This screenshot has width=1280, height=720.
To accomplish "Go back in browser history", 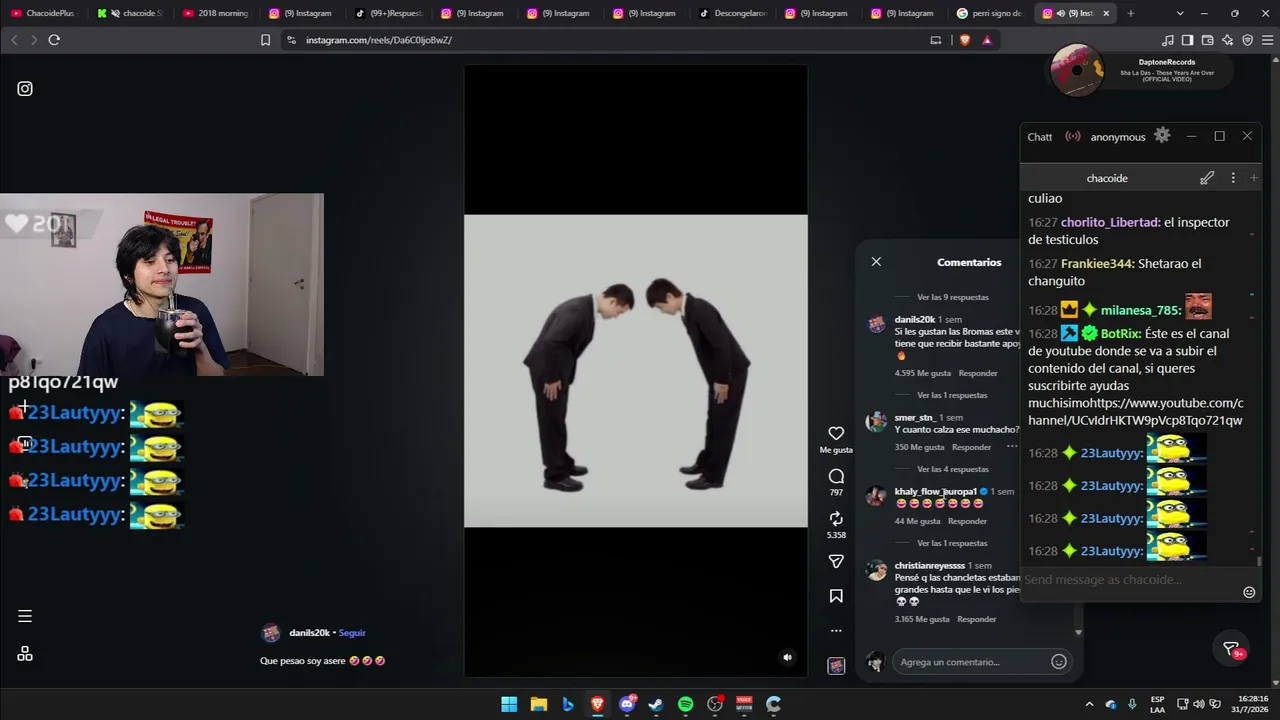I will point(14,40).
